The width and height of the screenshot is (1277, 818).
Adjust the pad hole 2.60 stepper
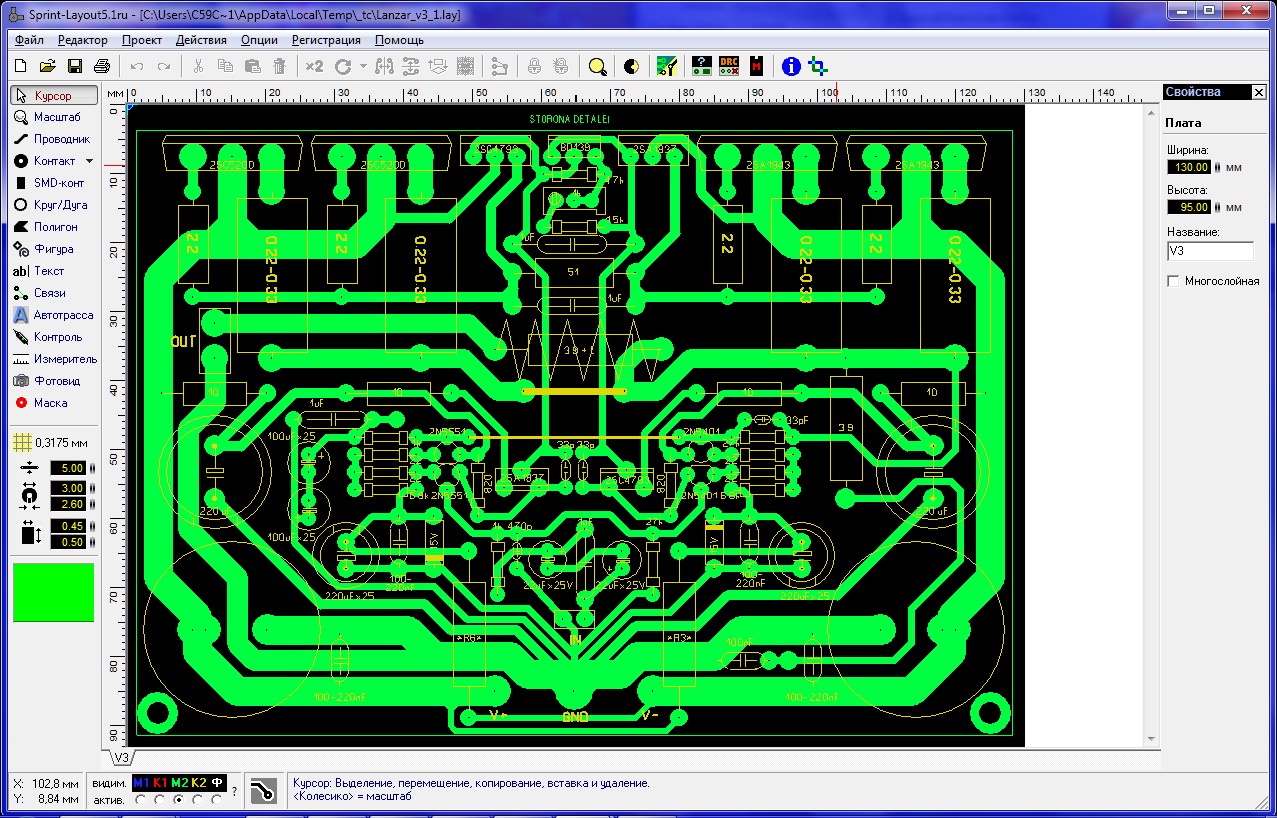click(92, 503)
